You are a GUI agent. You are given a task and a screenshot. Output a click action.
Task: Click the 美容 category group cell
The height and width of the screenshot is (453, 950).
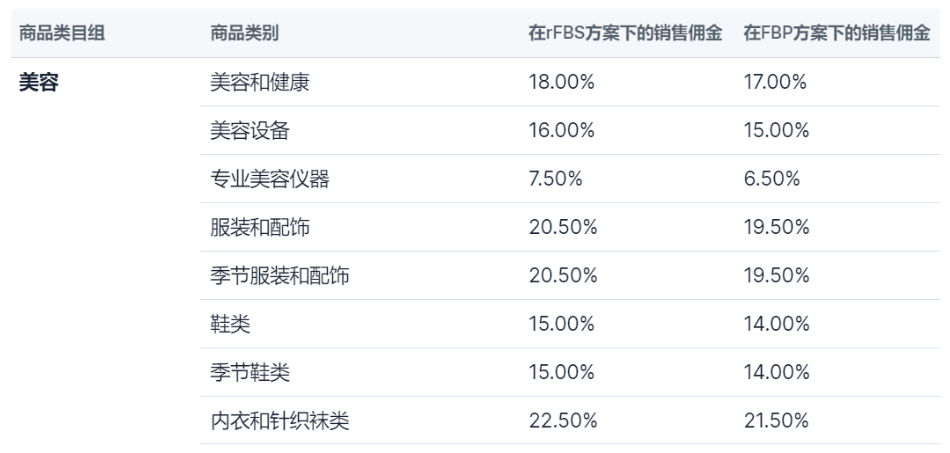[x=40, y=82]
